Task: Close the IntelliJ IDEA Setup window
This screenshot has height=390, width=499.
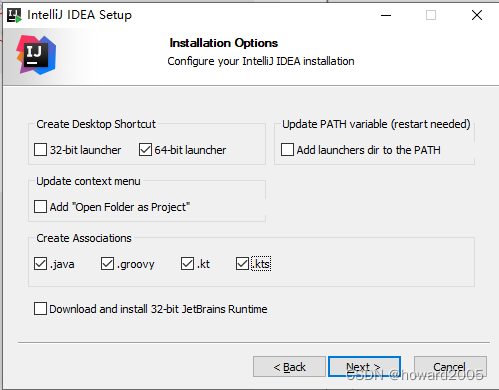Action: tap(477, 15)
